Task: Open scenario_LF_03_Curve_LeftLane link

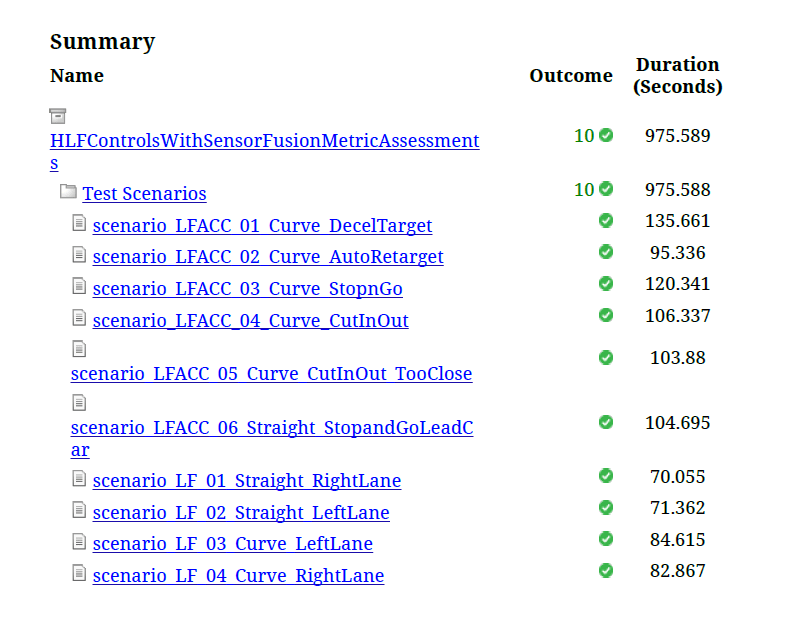Action: [233, 544]
